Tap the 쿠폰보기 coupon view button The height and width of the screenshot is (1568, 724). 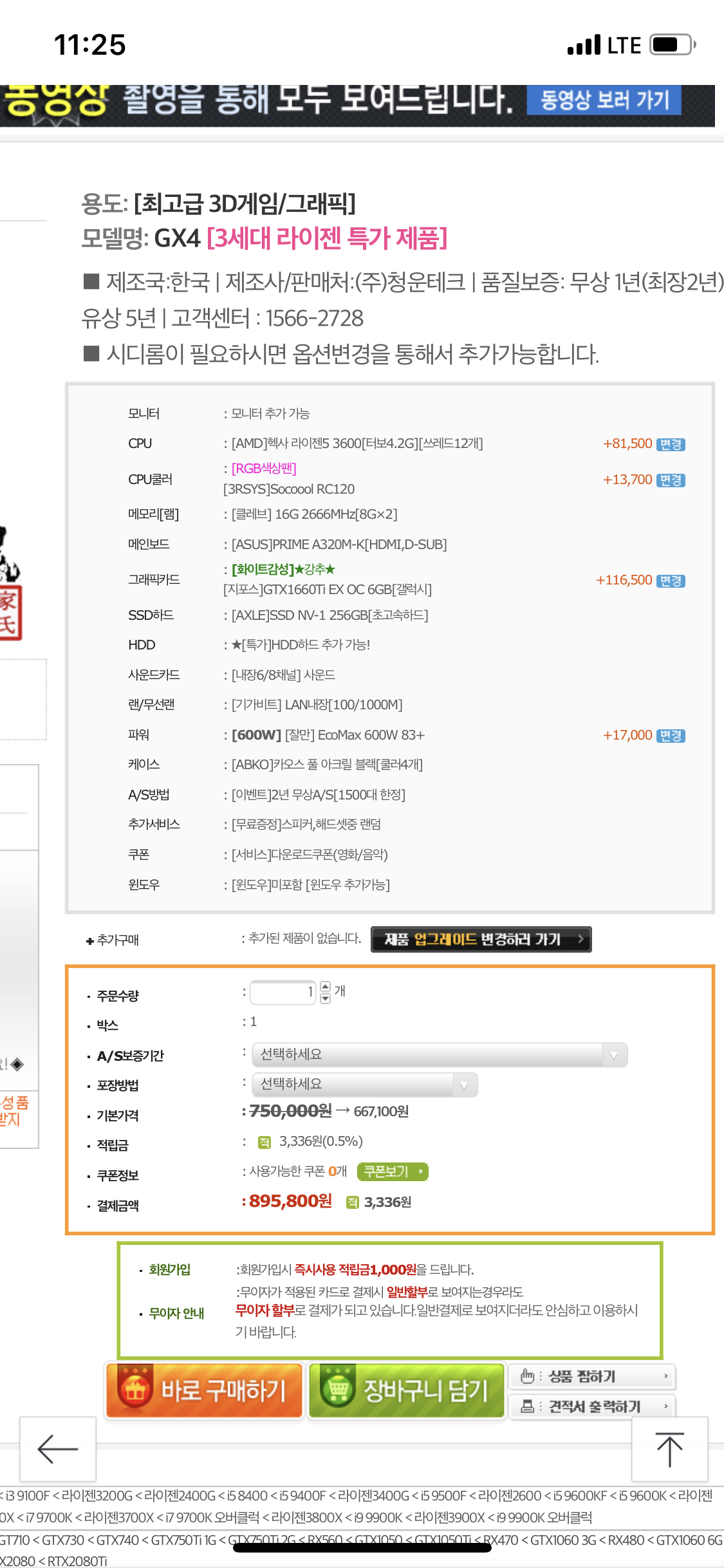pyautogui.click(x=393, y=1171)
